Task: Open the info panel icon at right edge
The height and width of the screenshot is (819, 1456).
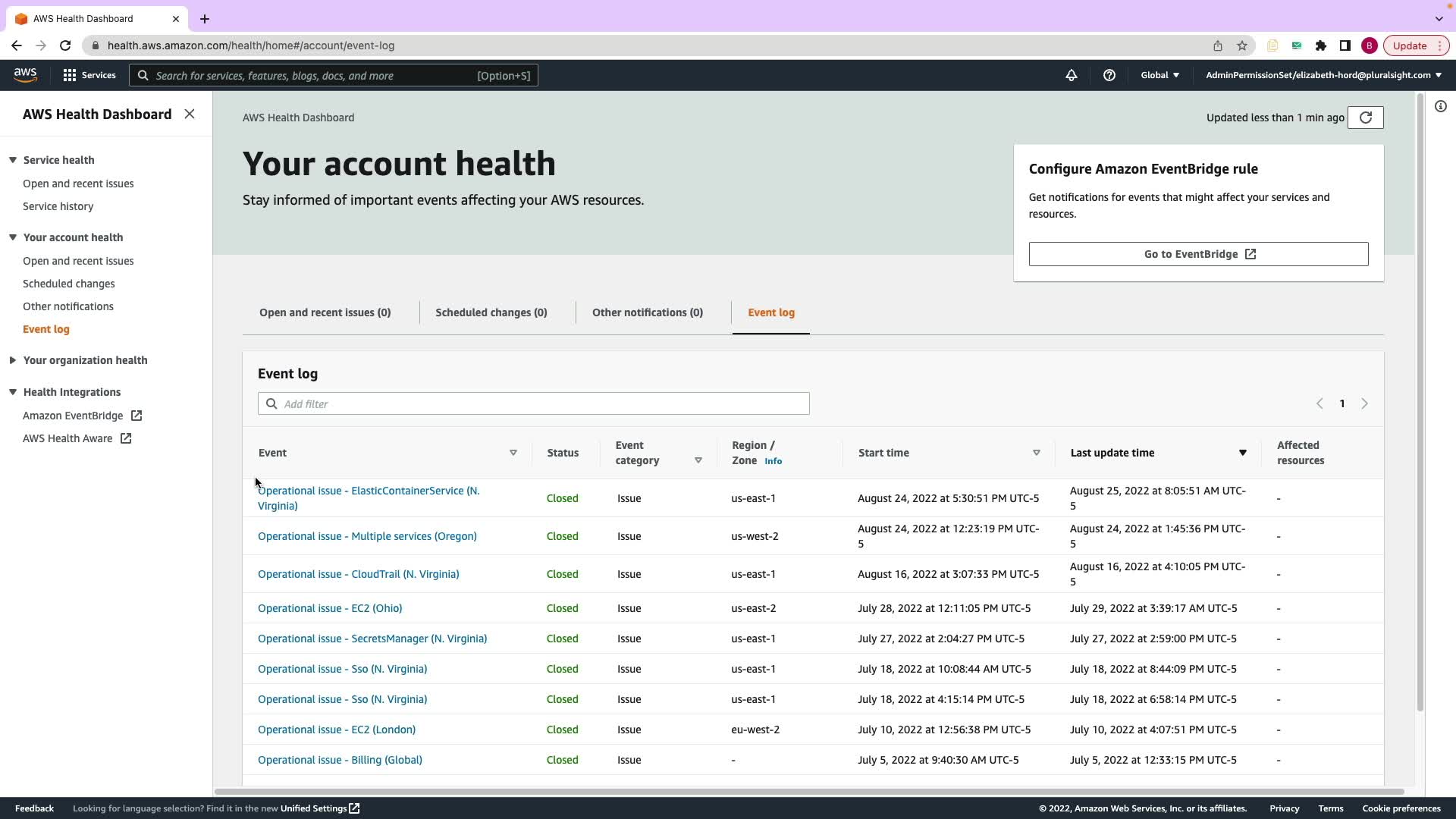Action: 1440,106
